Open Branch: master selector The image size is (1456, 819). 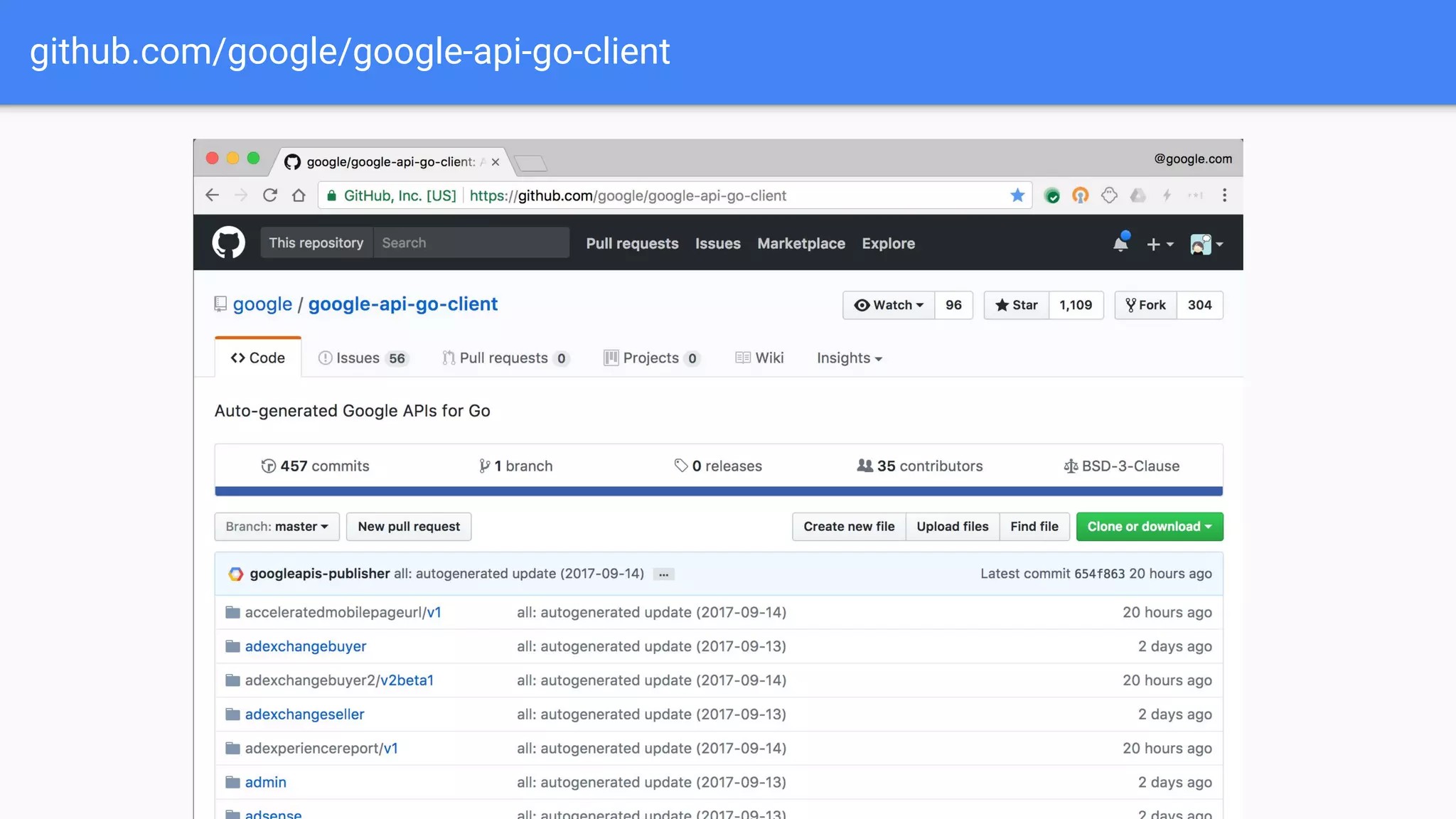(x=277, y=527)
